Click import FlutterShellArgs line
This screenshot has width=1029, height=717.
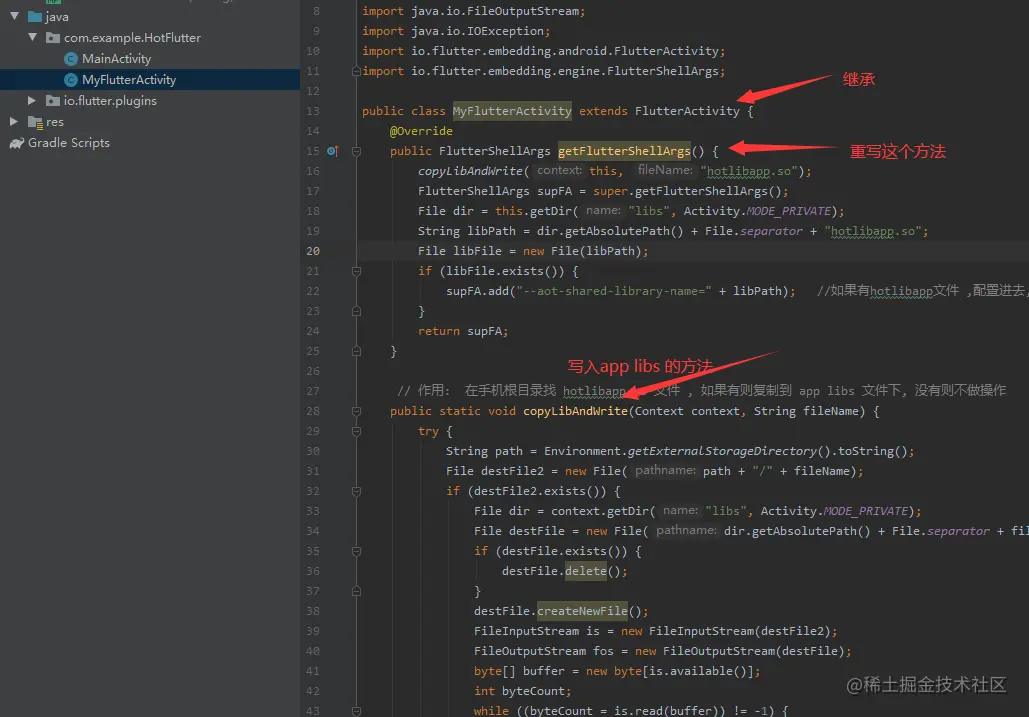coord(543,71)
